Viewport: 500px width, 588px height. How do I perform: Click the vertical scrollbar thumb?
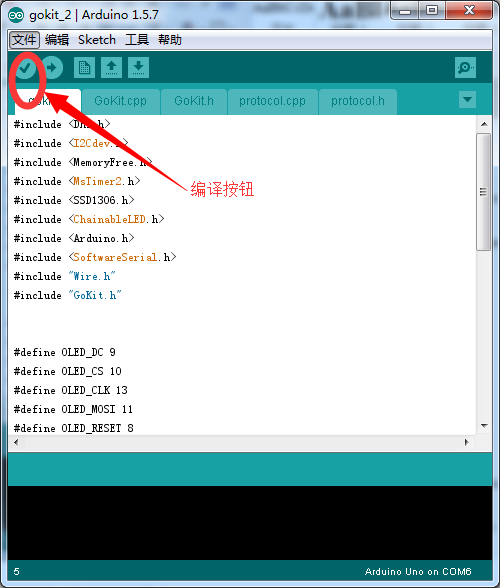pyautogui.click(x=484, y=192)
